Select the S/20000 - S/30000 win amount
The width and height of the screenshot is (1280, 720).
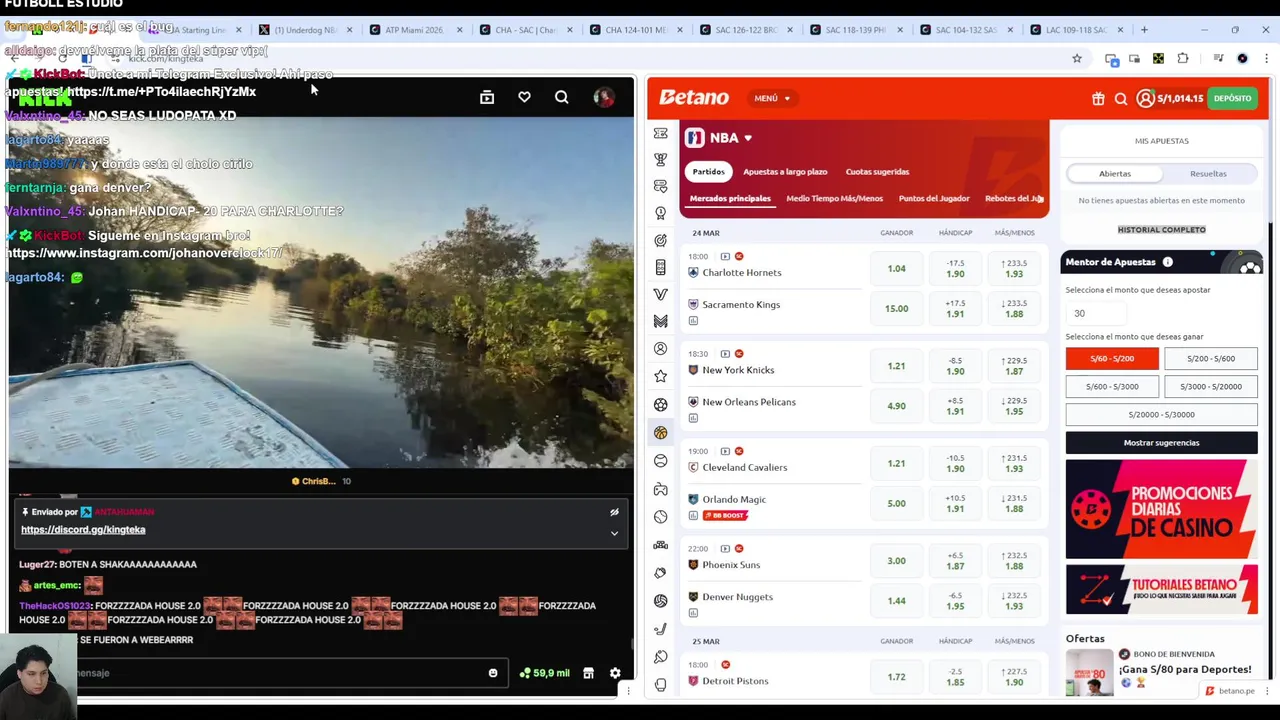click(1161, 415)
